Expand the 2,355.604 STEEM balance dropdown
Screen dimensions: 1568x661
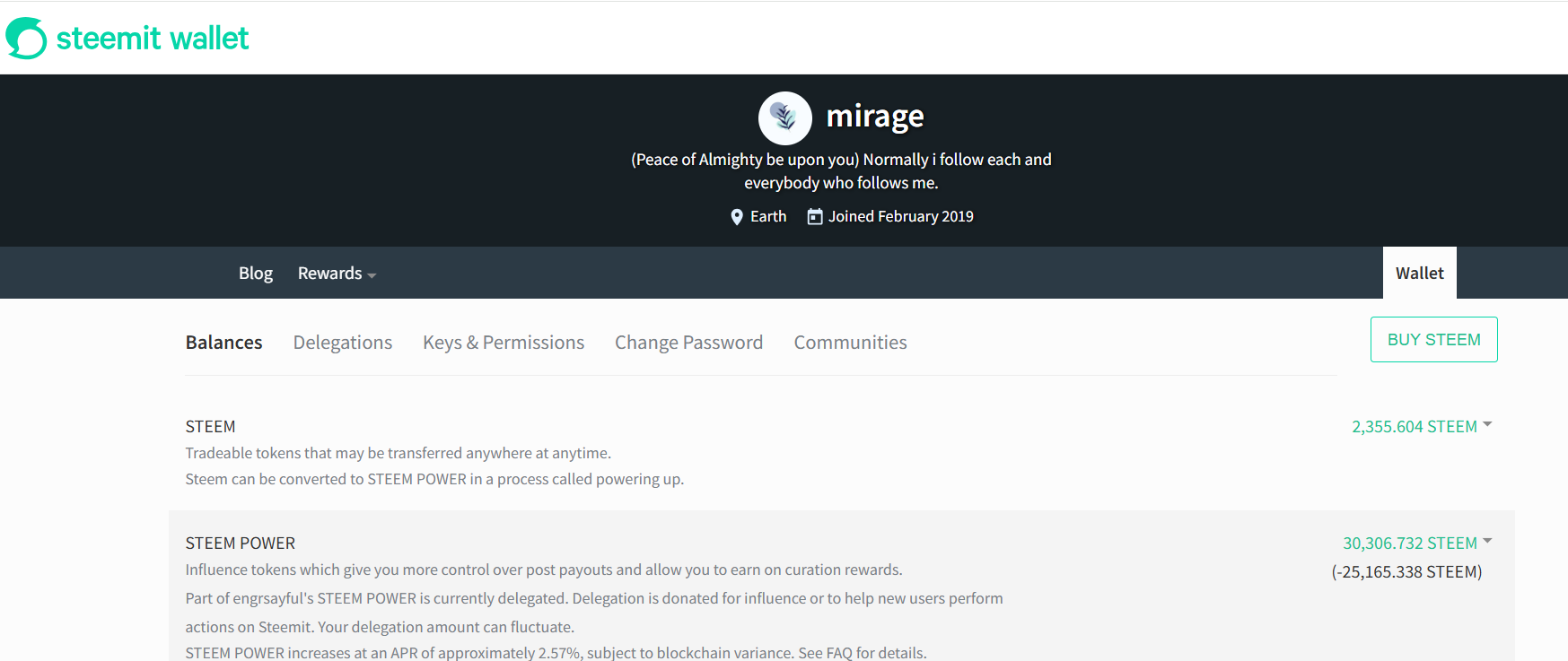tap(1422, 427)
